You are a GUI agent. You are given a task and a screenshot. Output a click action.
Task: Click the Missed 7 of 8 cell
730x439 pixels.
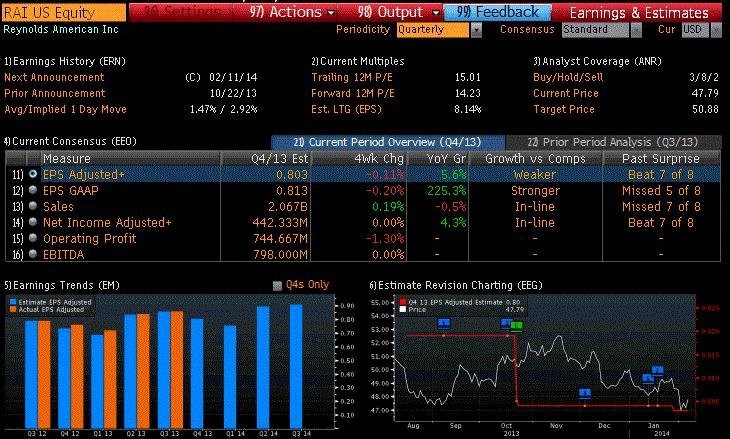661,206
